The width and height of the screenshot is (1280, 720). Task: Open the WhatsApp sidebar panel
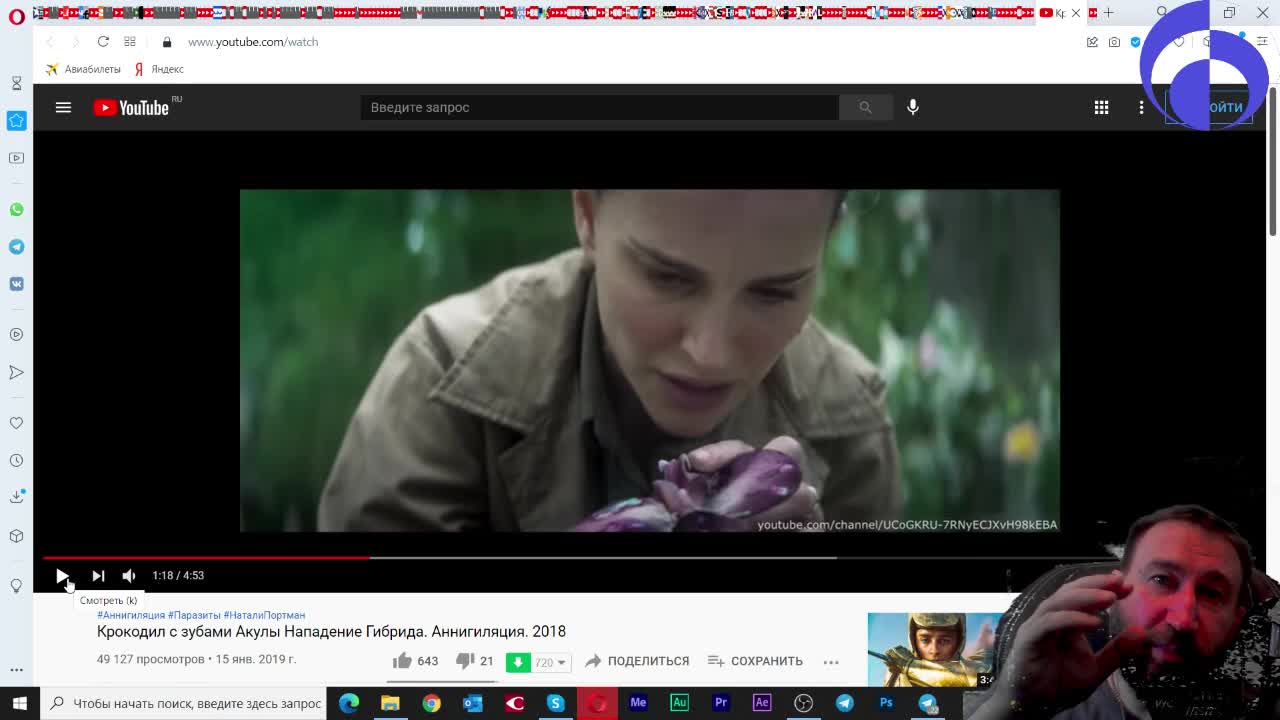tap(16, 210)
